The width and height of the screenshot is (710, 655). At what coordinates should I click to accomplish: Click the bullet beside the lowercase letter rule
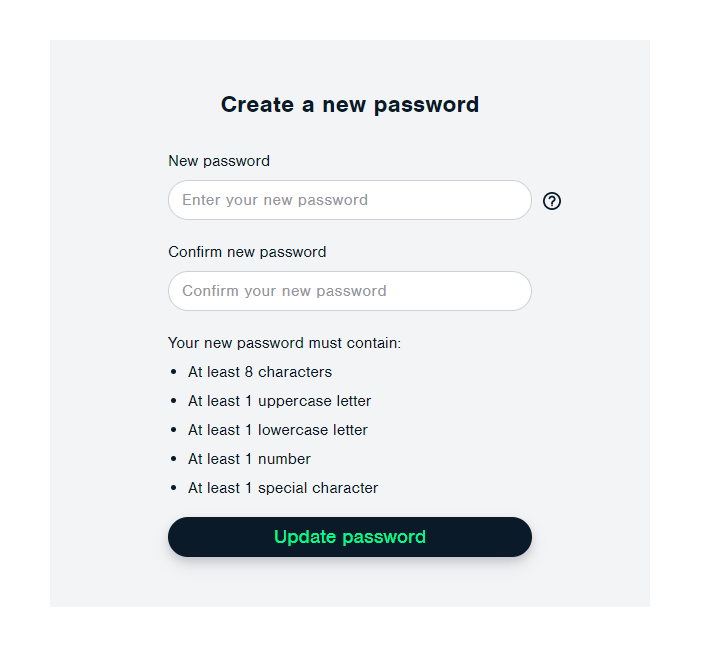point(174,430)
